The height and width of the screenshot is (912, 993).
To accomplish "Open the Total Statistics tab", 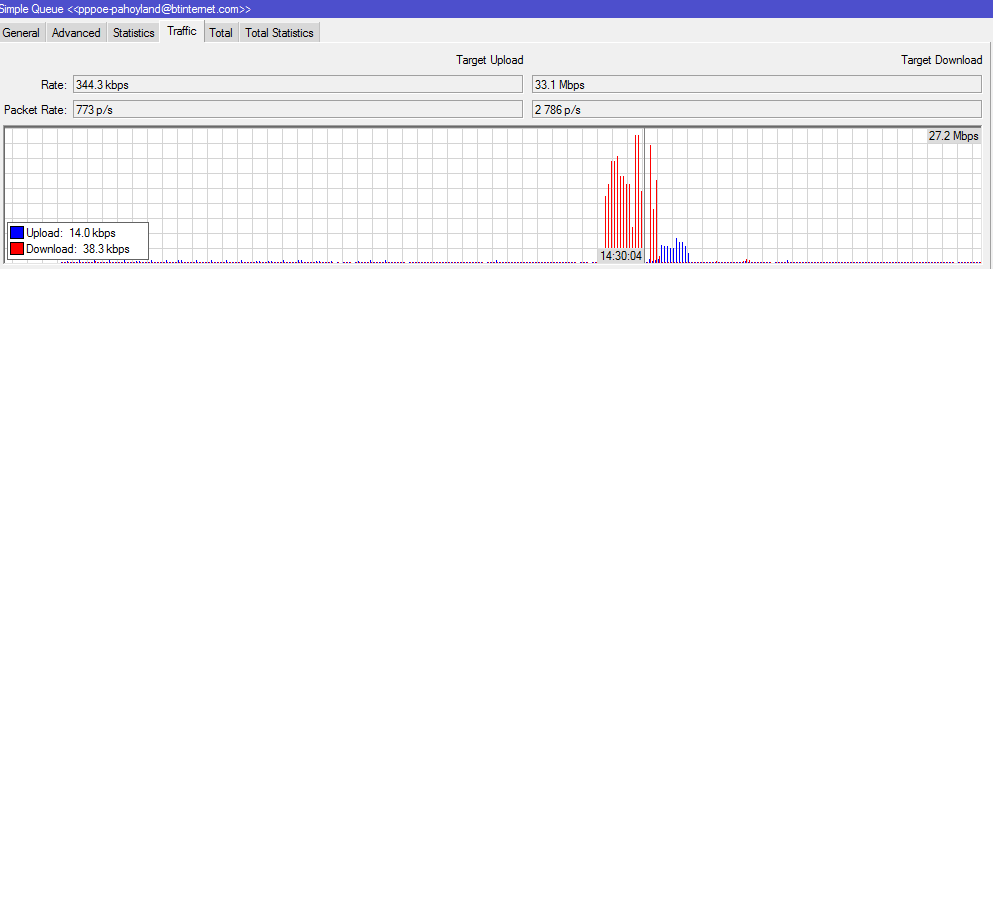I will click(279, 33).
